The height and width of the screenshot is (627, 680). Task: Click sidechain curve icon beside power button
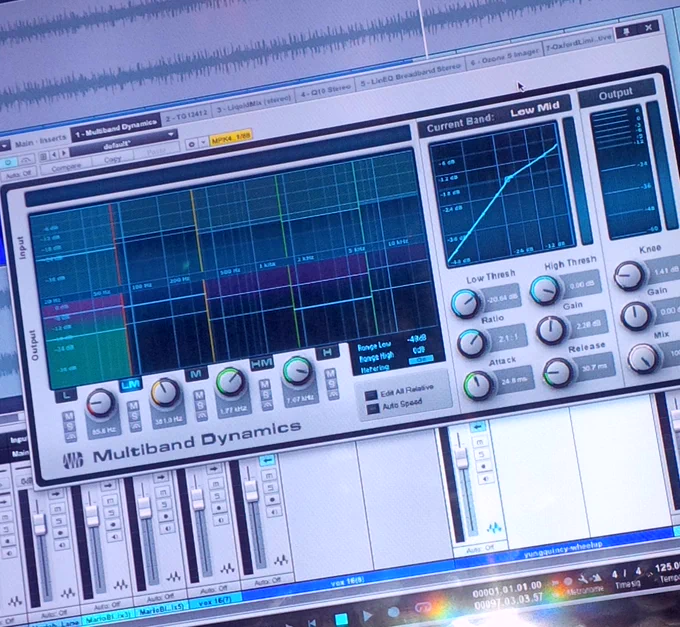[26, 160]
